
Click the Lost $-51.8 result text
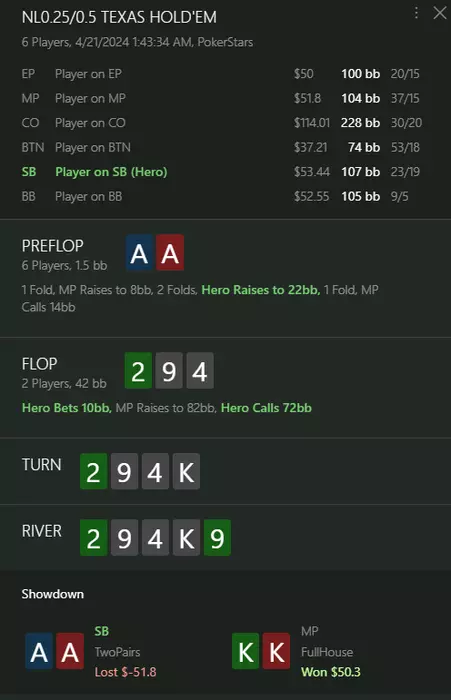pyautogui.click(x=125, y=672)
